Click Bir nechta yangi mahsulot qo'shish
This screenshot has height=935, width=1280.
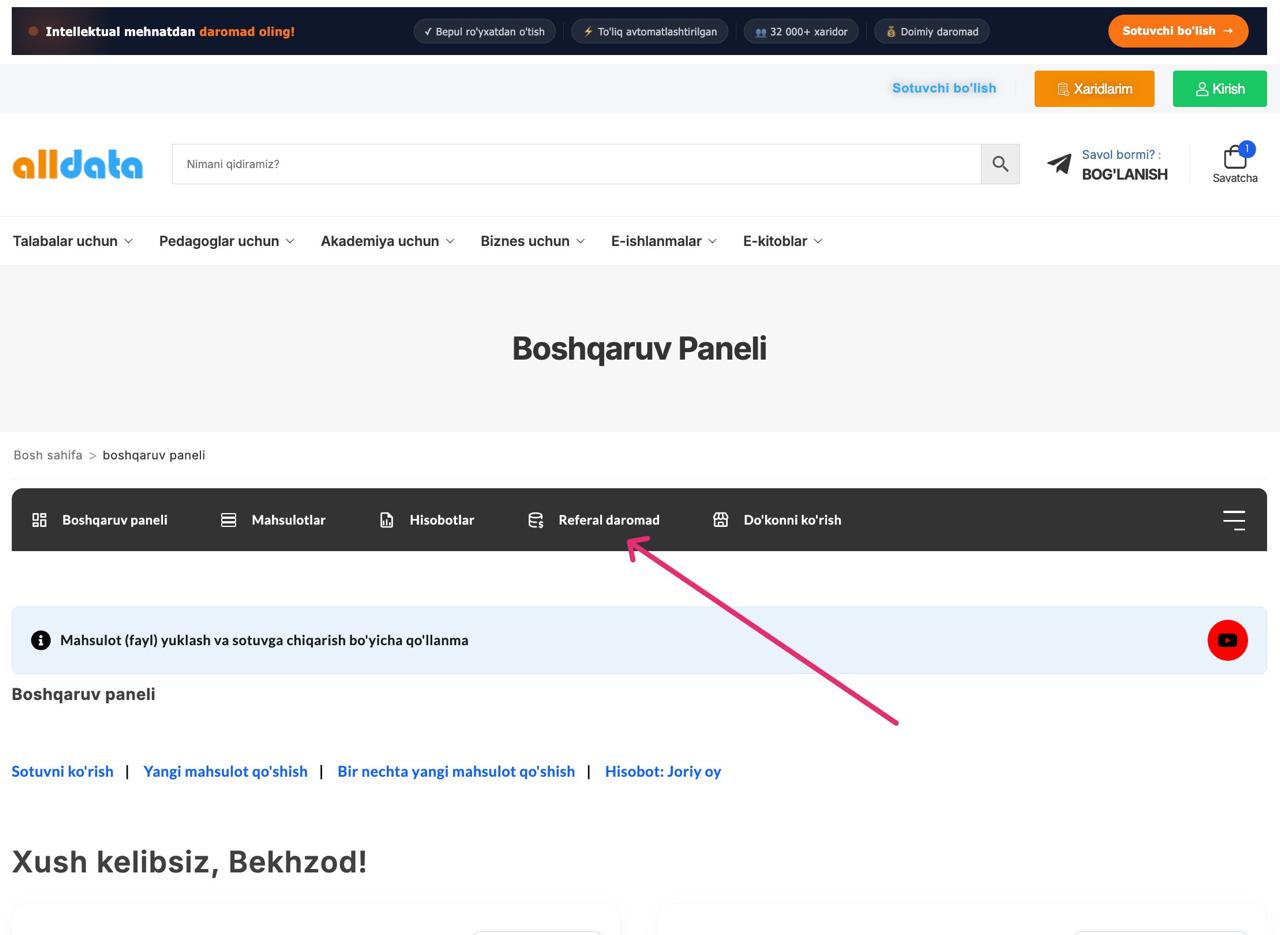click(x=456, y=771)
